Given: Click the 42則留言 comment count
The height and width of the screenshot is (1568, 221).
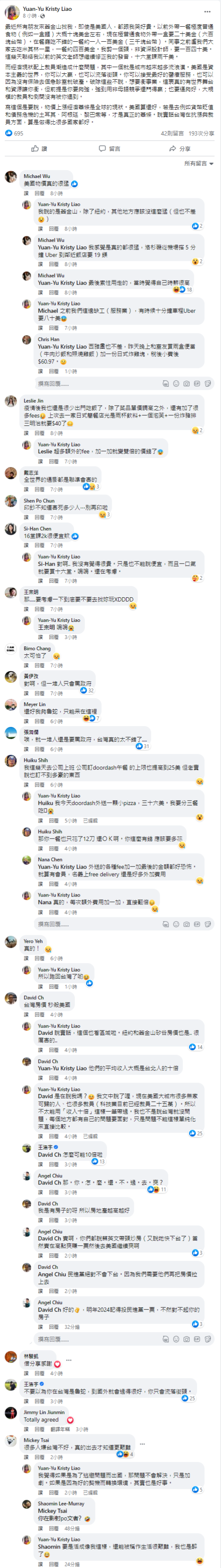Looking at the screenshot, I should pos(172,133).
